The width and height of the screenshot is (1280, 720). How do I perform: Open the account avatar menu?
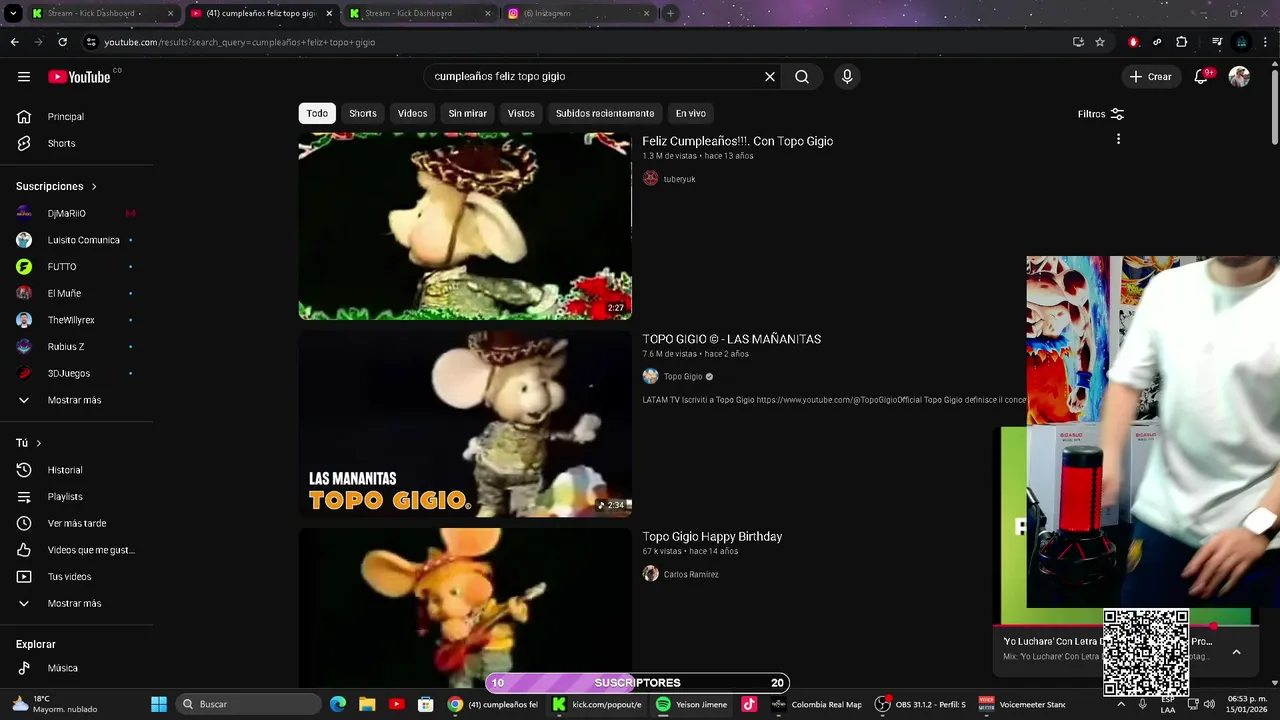coord(1239,77)
